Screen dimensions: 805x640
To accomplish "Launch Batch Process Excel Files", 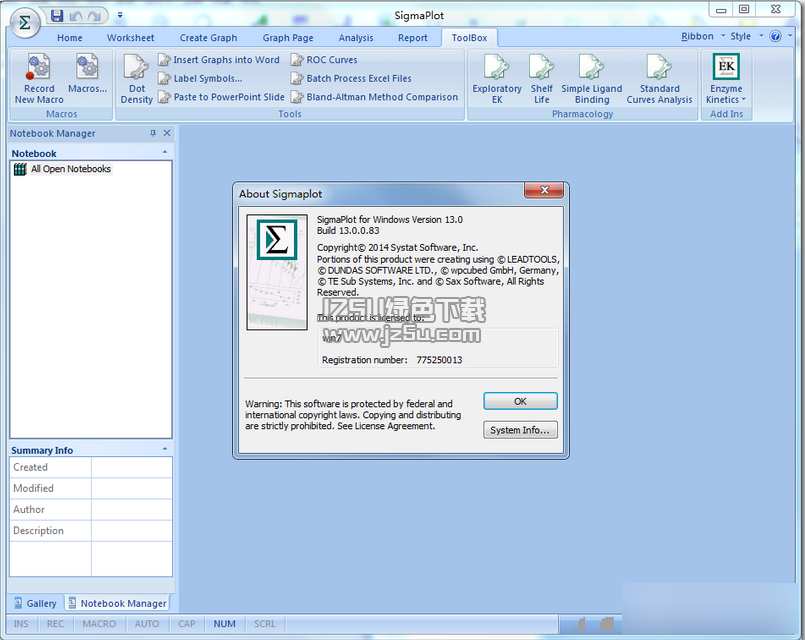I will (x=351, y=79).
